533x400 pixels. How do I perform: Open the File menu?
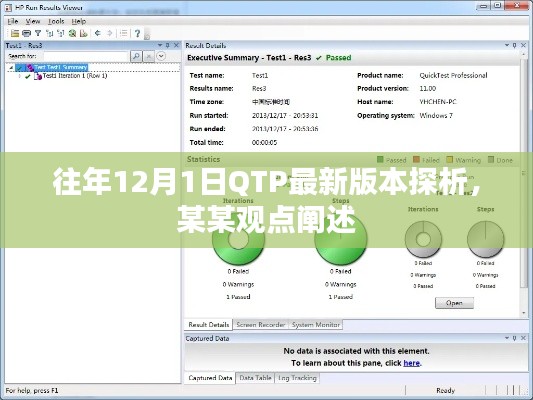point(13,21)
